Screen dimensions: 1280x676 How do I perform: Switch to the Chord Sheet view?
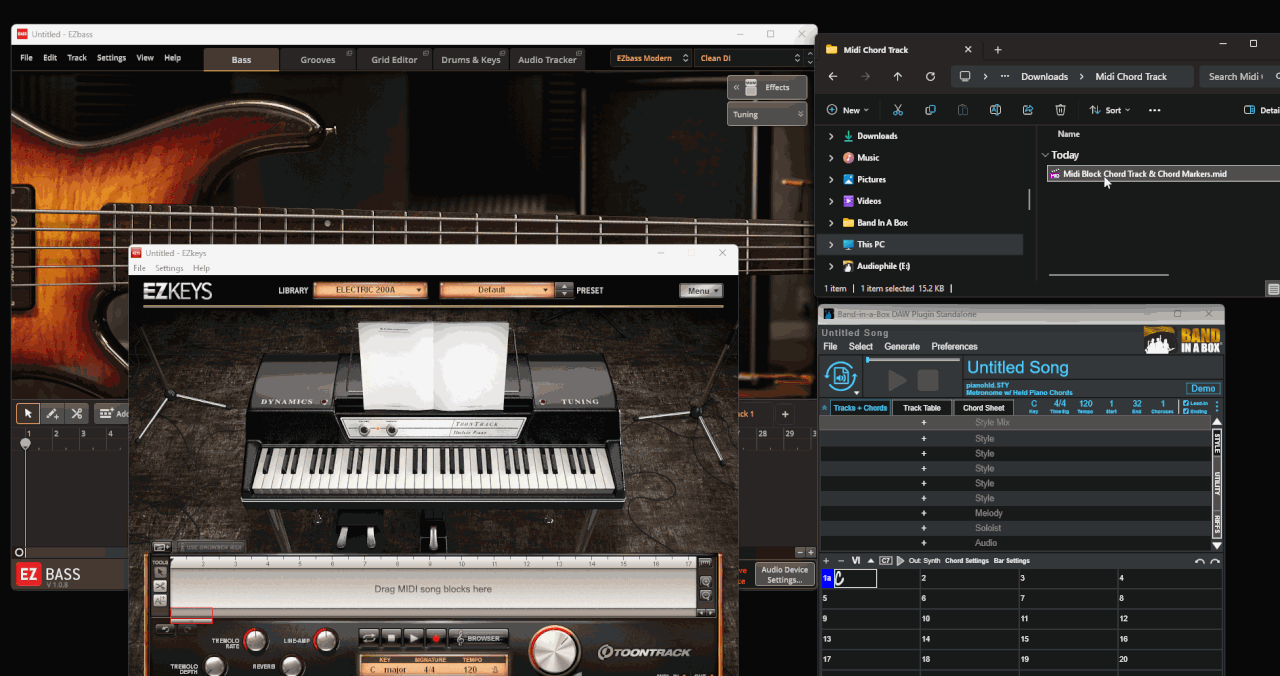(x=984, y=408)
